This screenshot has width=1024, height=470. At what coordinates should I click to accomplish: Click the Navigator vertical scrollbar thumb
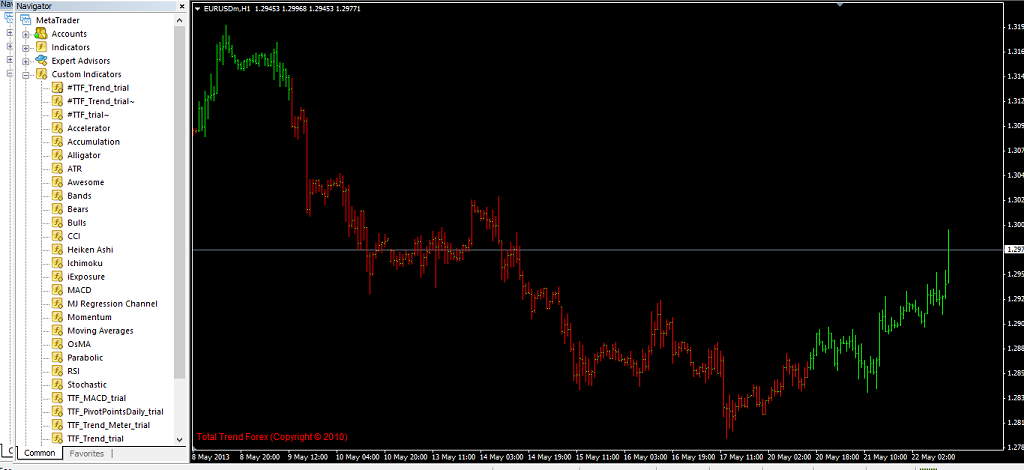pyautogui.click(x=180, y=202)
